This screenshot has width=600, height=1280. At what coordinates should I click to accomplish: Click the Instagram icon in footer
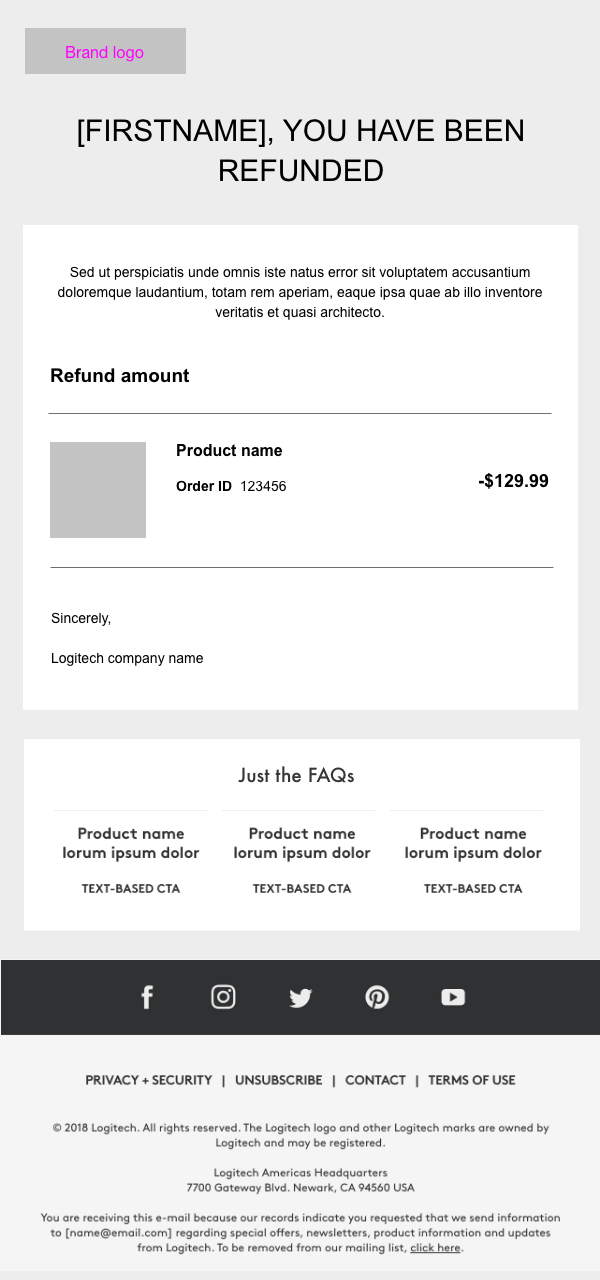223,997
